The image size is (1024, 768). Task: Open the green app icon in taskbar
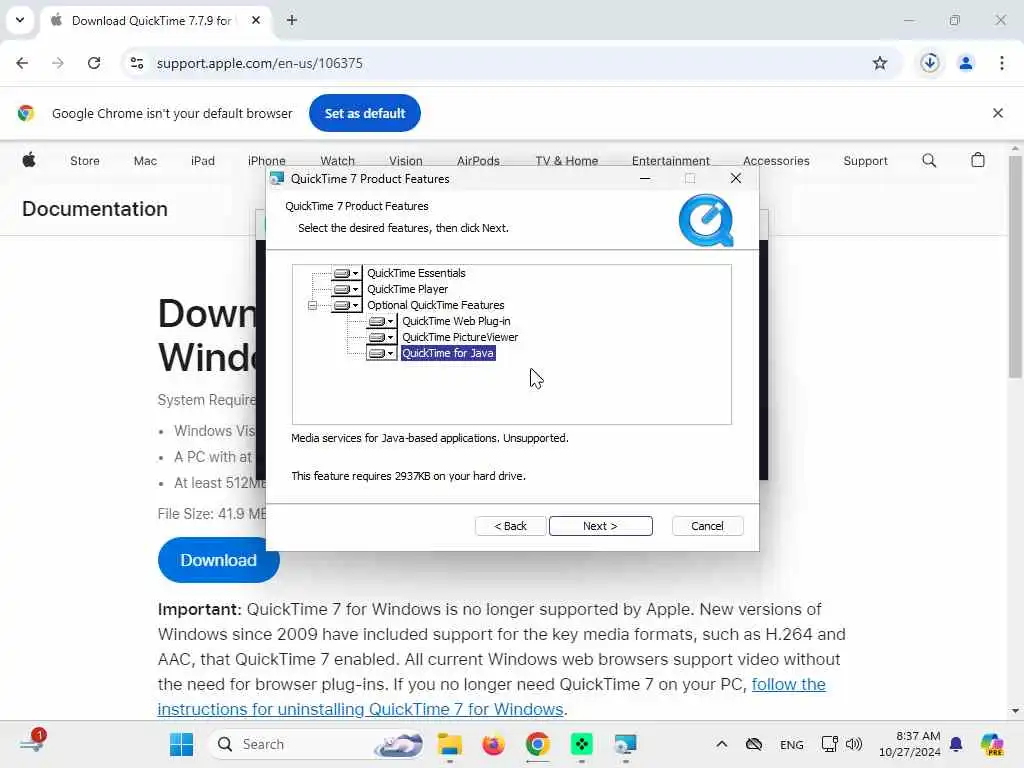[x=581, y=744]
